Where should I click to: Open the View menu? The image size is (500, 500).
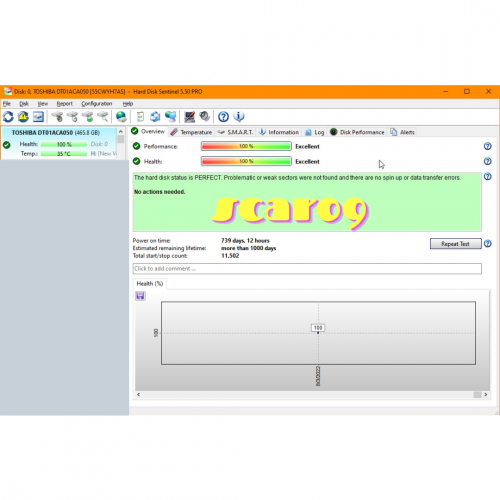43,104
